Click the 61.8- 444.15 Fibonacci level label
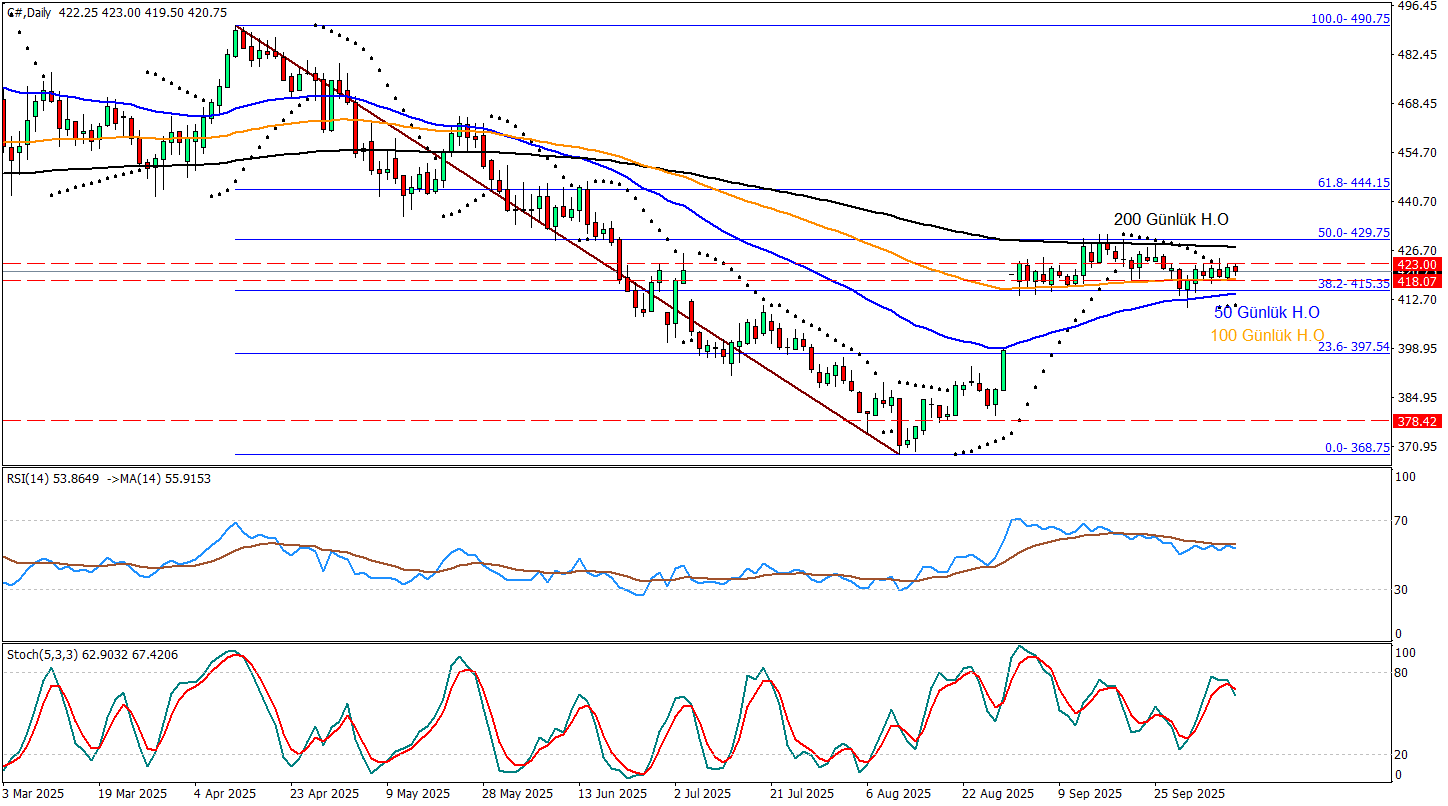This screenshot has width=1448, height=806. coord(1352,183)
